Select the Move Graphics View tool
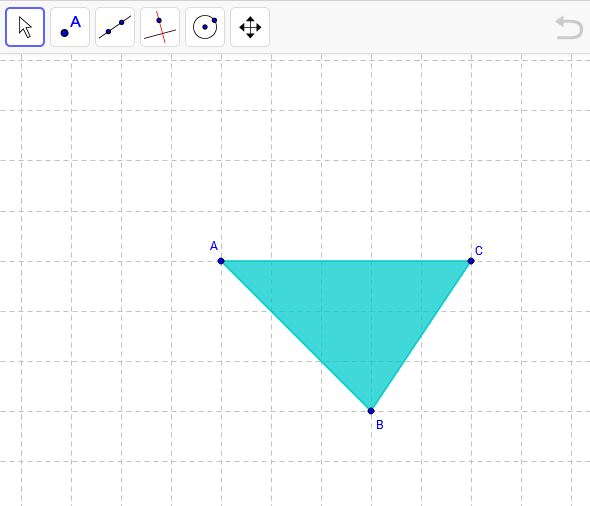Image resolution: width=590 pixels, height=506 pixels. point(250,27)
